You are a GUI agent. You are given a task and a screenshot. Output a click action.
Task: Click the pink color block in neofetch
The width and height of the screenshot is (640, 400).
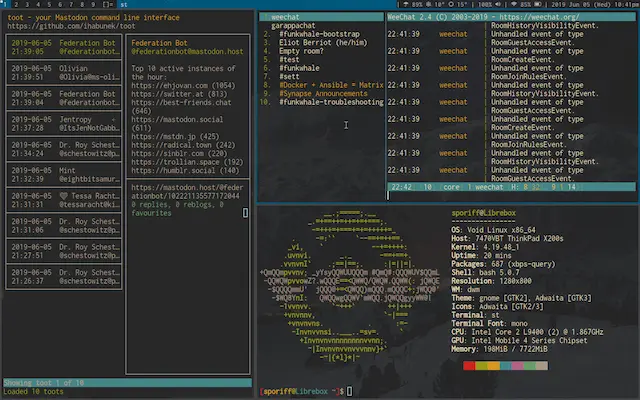point(518,365)
